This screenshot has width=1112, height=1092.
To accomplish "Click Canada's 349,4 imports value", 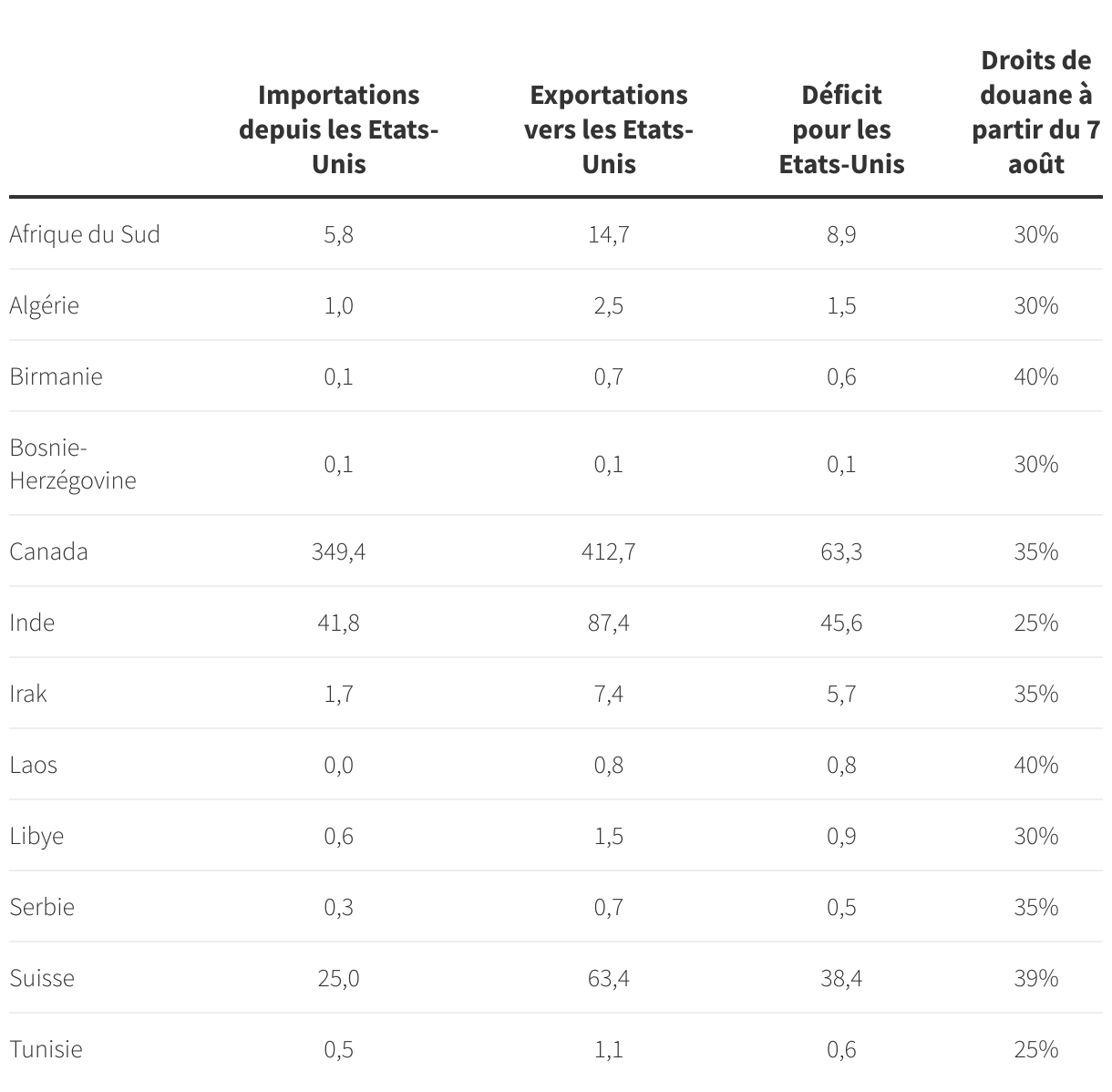I will point(338,551).
